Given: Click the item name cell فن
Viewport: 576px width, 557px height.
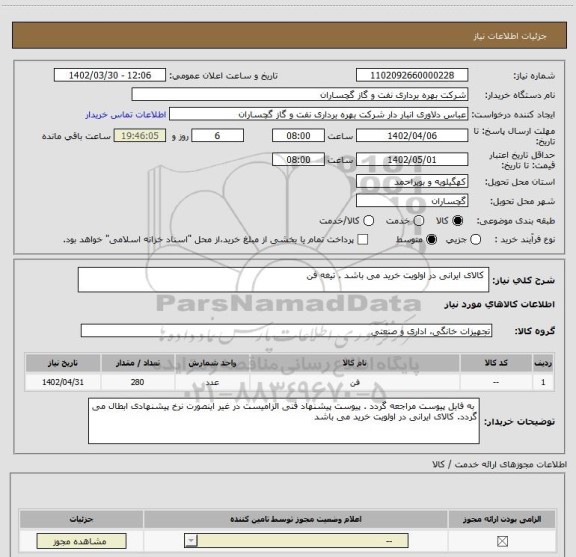Looking at the screenshot, I should pos(354,382).
